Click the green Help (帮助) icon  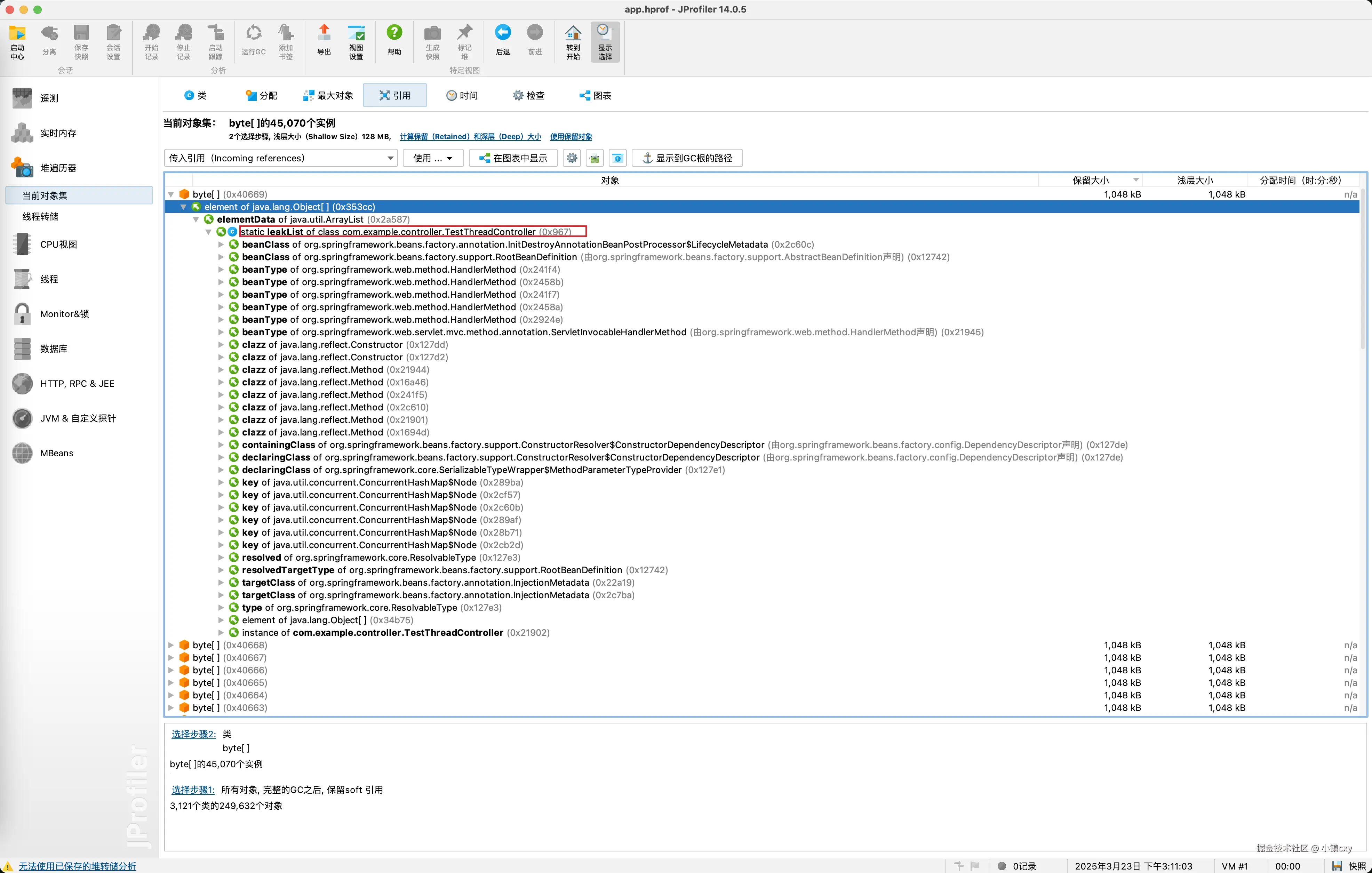click(394, 40)
